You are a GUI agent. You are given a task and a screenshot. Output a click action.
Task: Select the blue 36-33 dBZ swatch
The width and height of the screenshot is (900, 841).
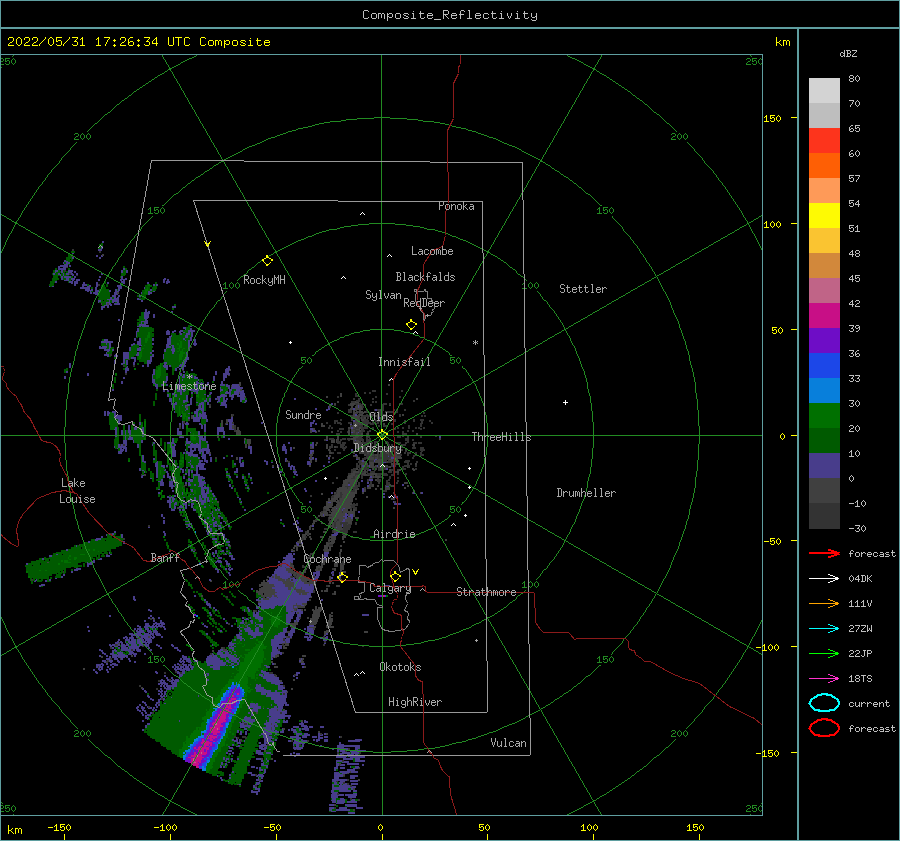(824, 366)
